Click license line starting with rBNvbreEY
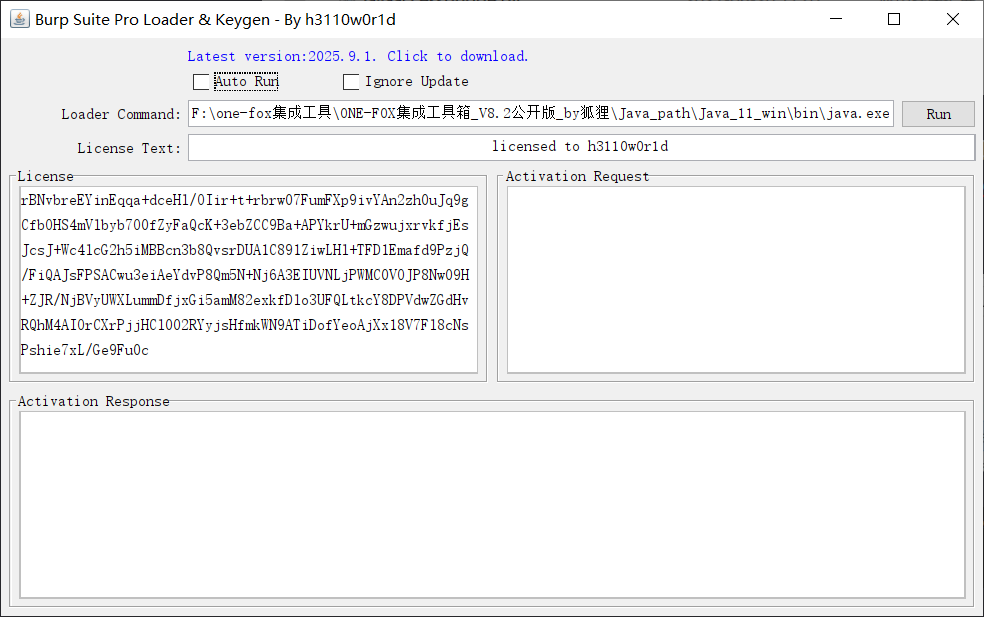 pos(245,200)
